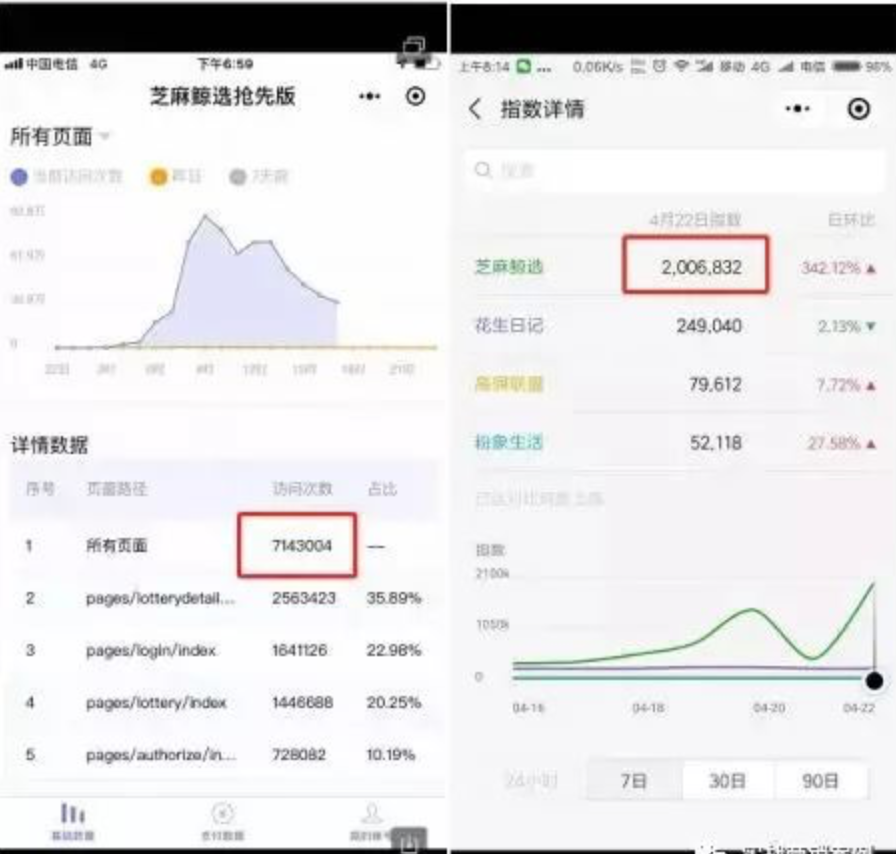Image resolution: width=896 pixels, height=854 pixels.
Task: Open the three-dots menu in 芝麻鲸选抢先版 header
Action: [x=370, y=96]
